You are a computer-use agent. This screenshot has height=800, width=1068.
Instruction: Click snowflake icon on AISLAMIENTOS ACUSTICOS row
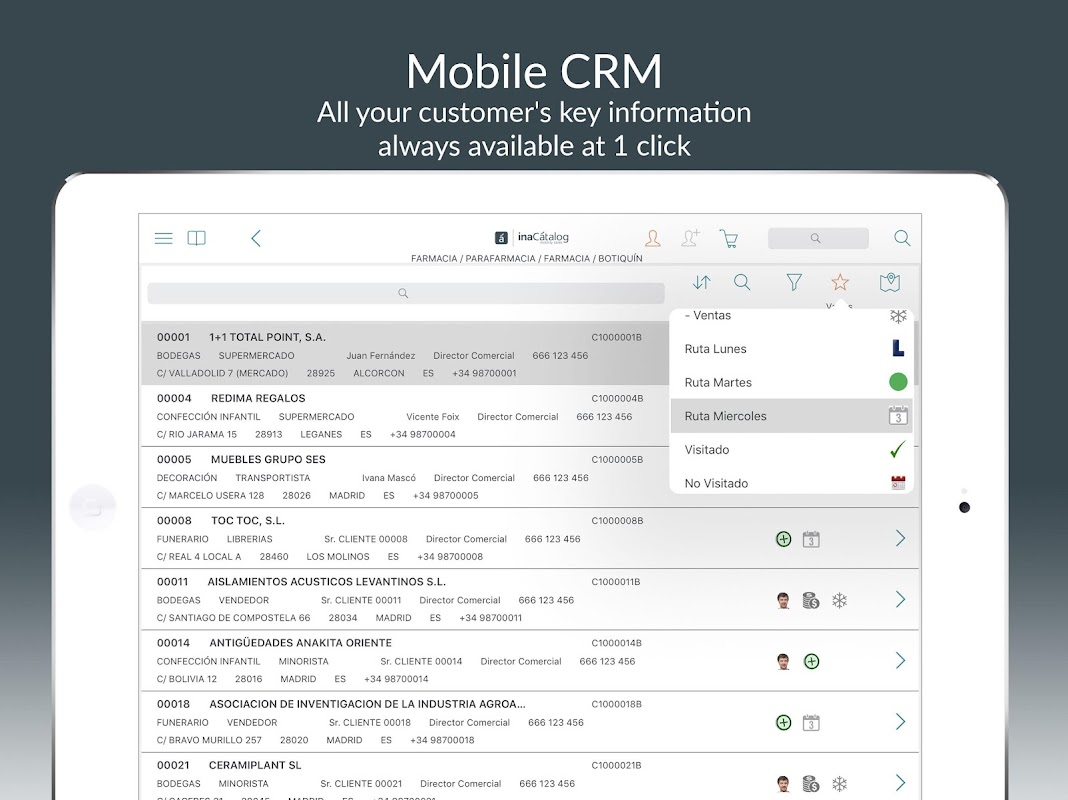840,601
